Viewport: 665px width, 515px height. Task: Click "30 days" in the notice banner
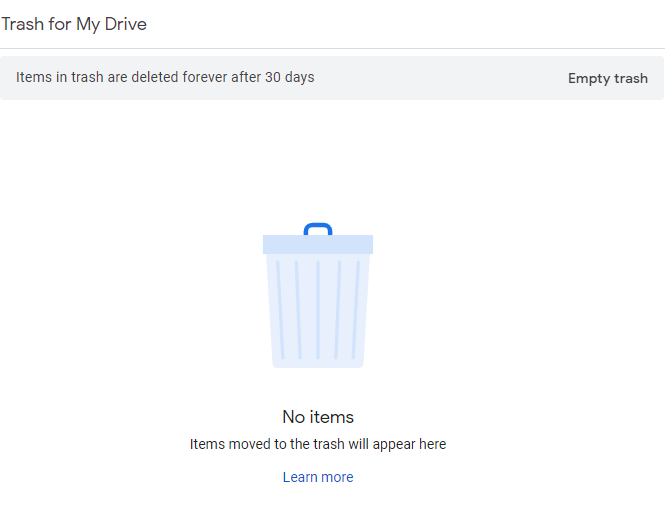(x=290, y=77)
